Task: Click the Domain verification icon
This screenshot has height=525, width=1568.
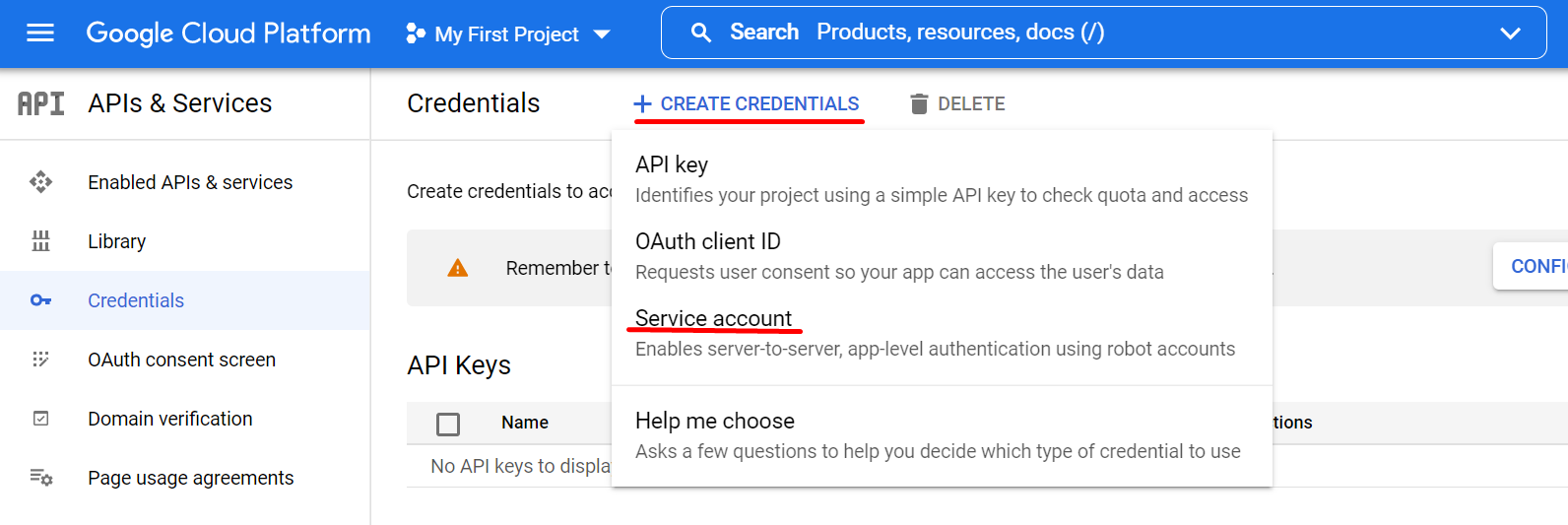Action: click(40, 419)
